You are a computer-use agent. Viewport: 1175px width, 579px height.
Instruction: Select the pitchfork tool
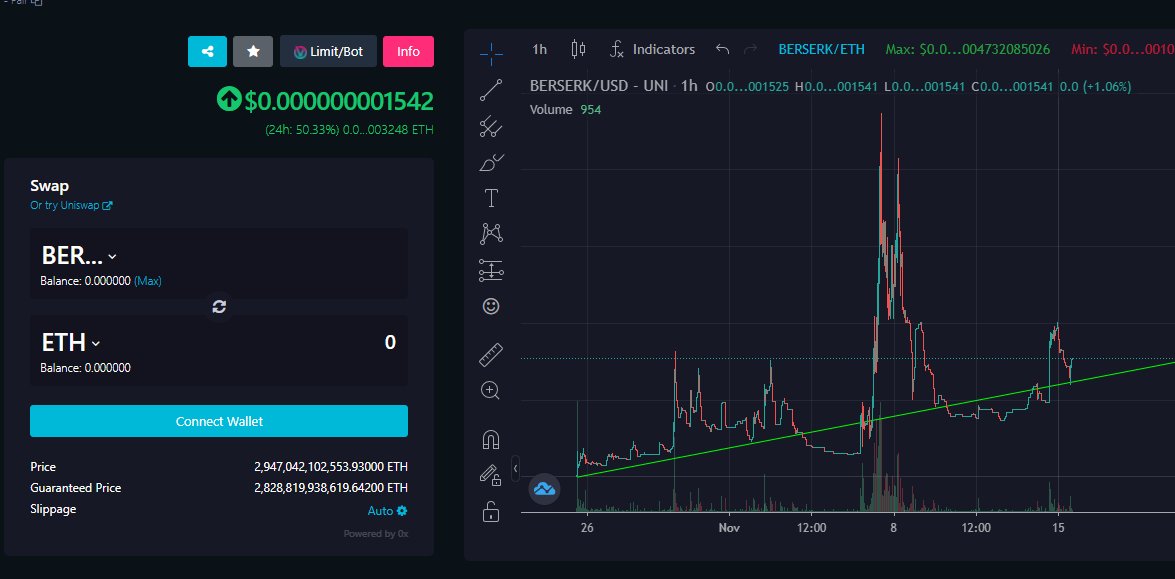coord(491,126)
